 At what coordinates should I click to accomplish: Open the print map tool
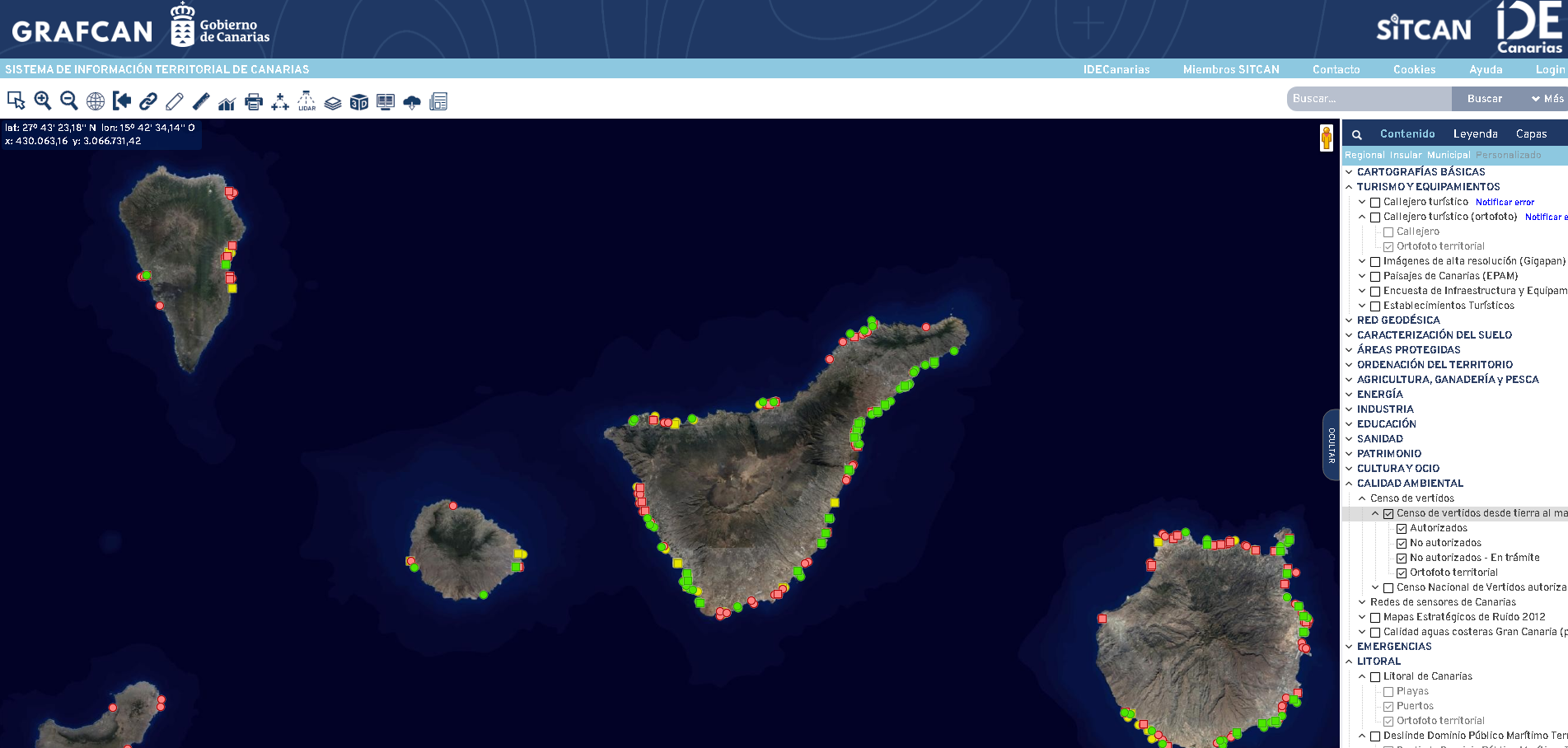click(254, 102)
